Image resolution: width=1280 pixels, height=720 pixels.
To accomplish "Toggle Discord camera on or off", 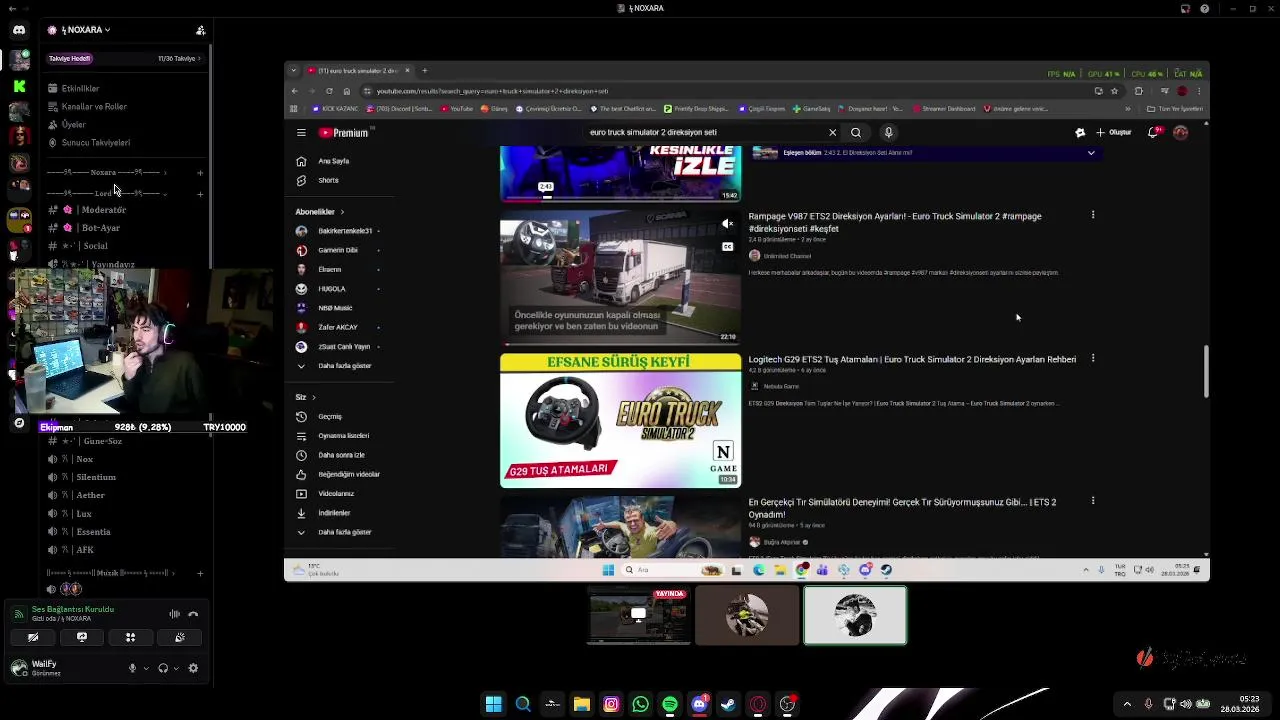I will 33,637.
